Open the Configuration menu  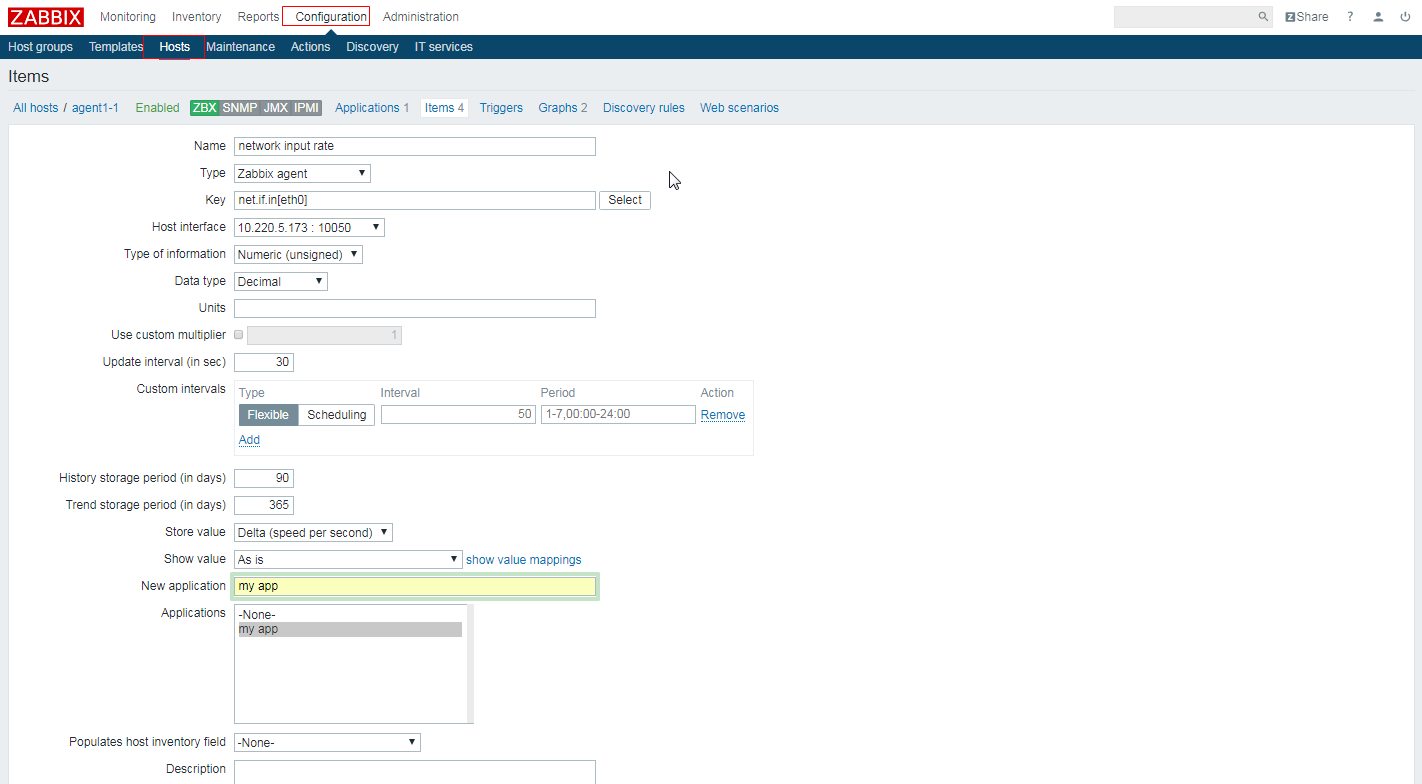click(x=331, y=17)
